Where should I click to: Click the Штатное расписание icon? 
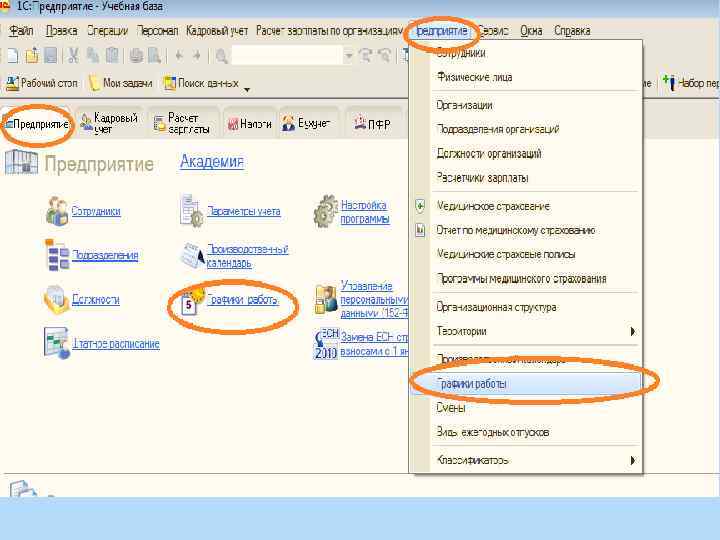click(56, 343)
